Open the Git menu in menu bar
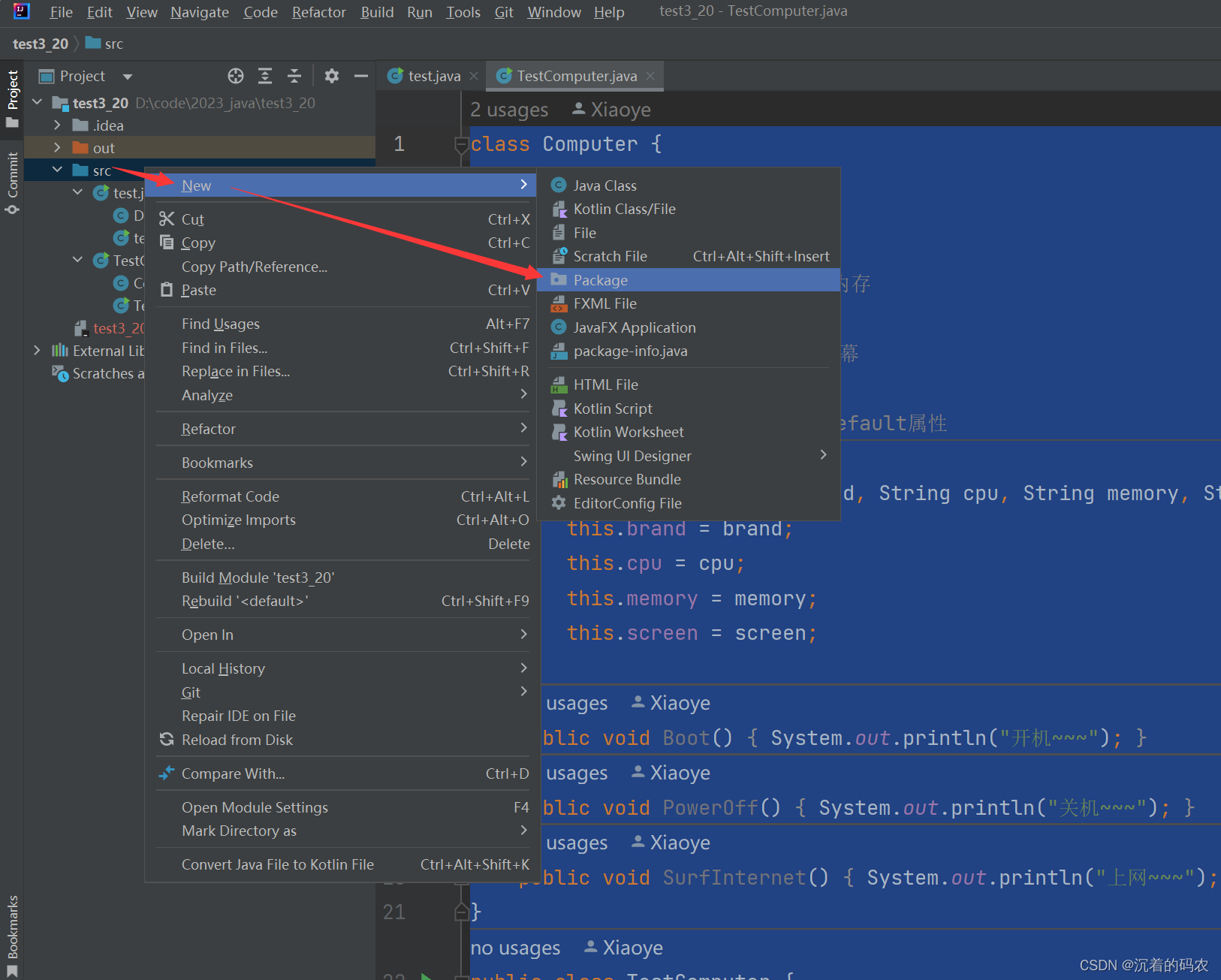1221x980 pixels. click(x=504, y=12)
